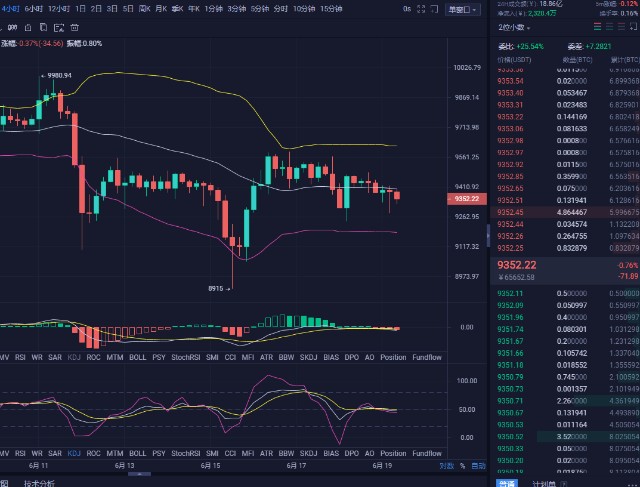
Task: Click the 9980.94 high price label
Action: 60,76
